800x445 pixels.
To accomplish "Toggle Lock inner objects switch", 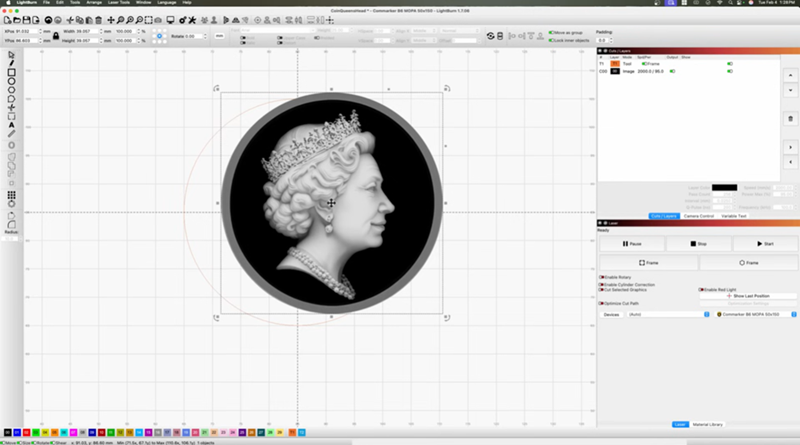I will [x=551, y=40].
